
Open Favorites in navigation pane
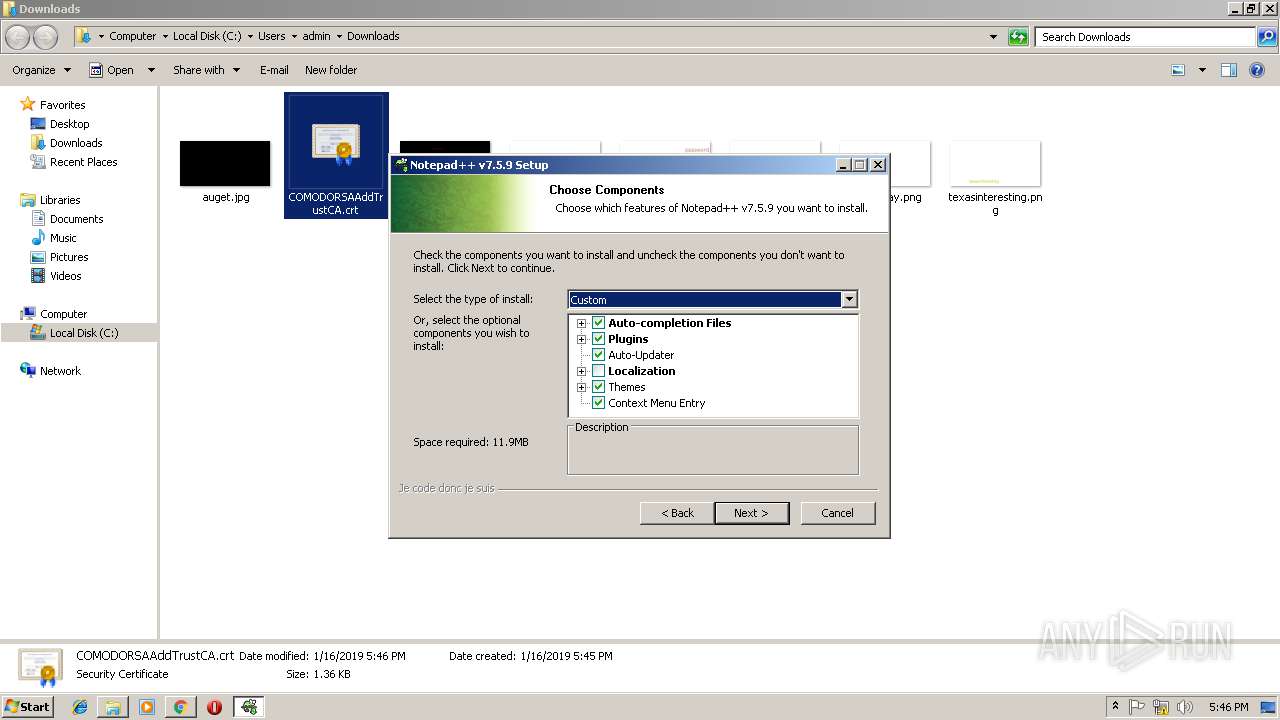pyautogui.click(x=62, y=105)
